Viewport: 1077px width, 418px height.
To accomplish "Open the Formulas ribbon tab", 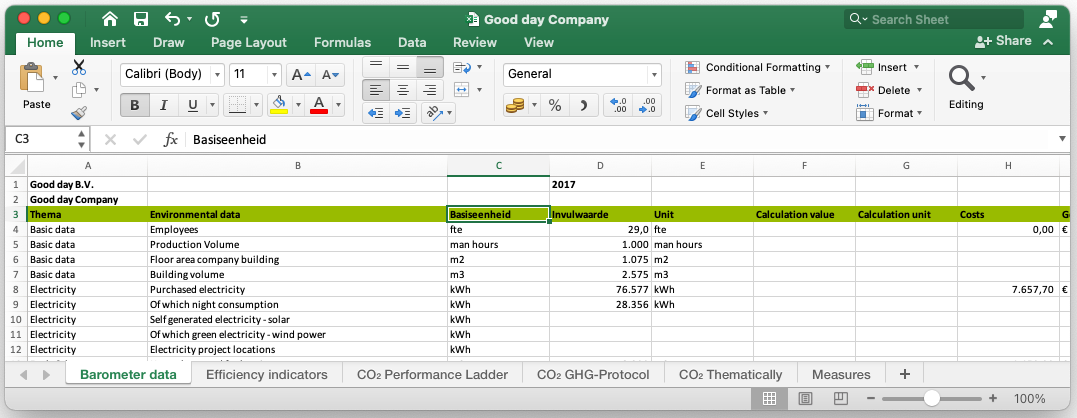I will click(342, 43).
